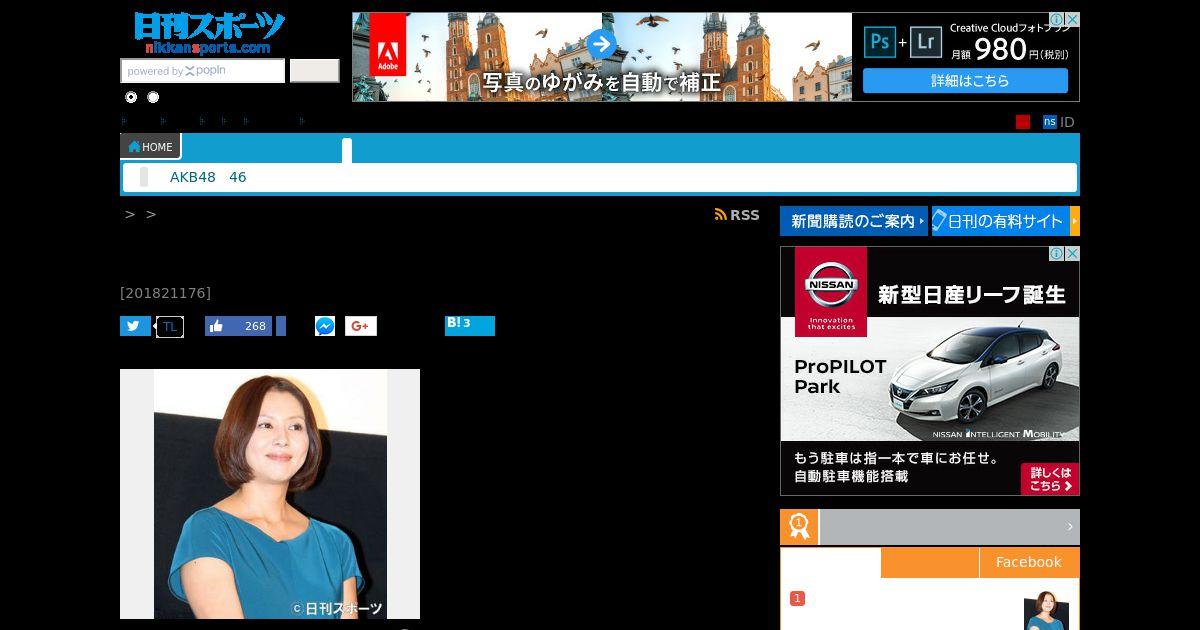Click the red square icon near ID
Image resolution: width=1200 pixels, height=630 pixels.
(1023, 122)
